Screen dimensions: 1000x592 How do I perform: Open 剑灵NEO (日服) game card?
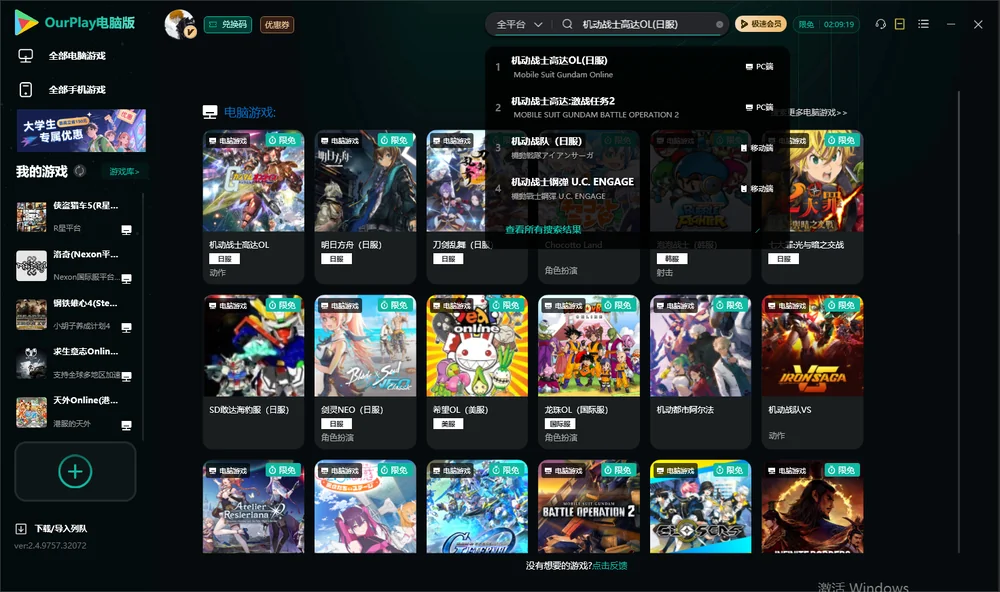(365, 372)
